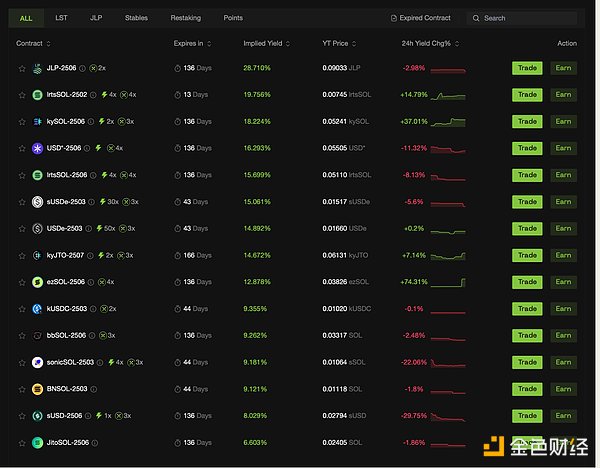Image resolution: width=600 pixels, height=468 pixels.
Task: Sort by YT Price column
Action: [x=339, y=44]
